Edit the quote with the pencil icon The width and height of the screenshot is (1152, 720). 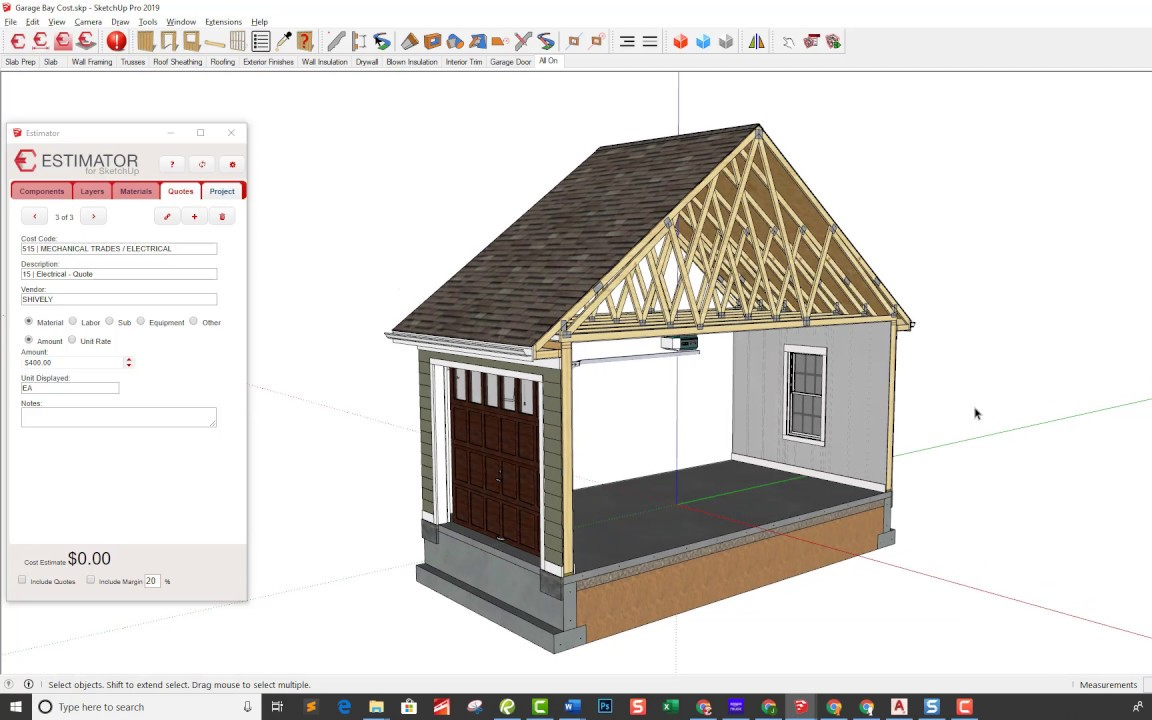coord(167,216)
